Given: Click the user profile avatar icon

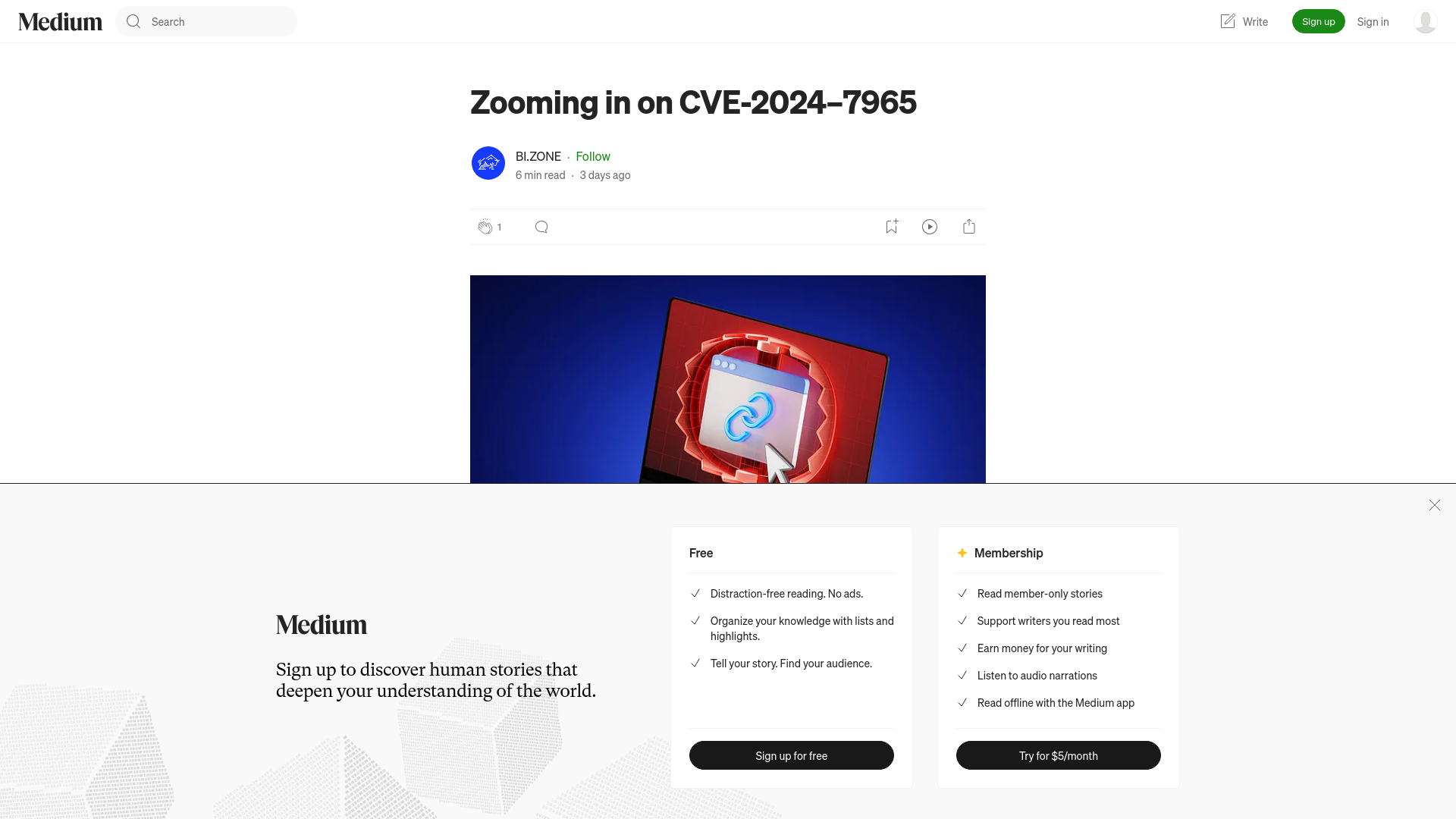Looking at the screenshot, I should tap(1425, 21).
